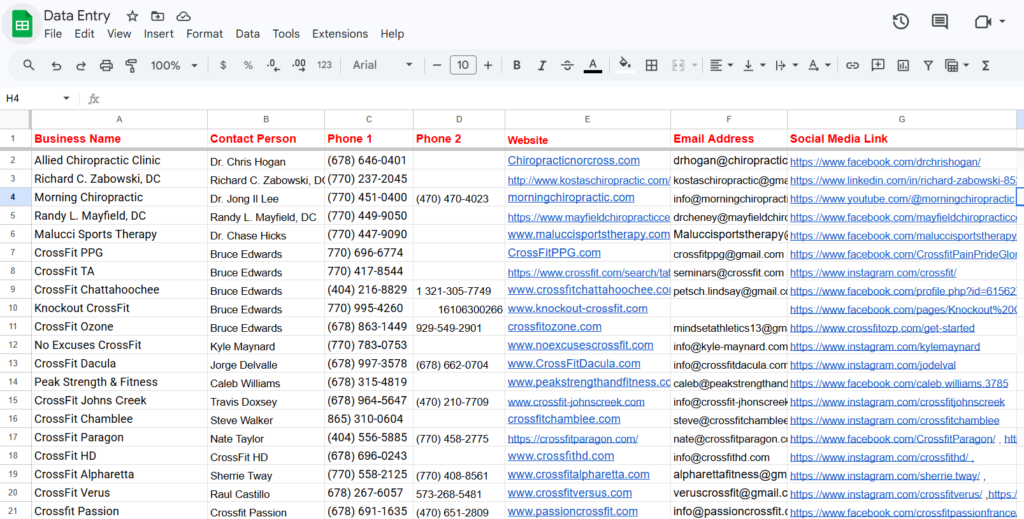Open the Data menu
1024x519 pixels.
(248, 34)
